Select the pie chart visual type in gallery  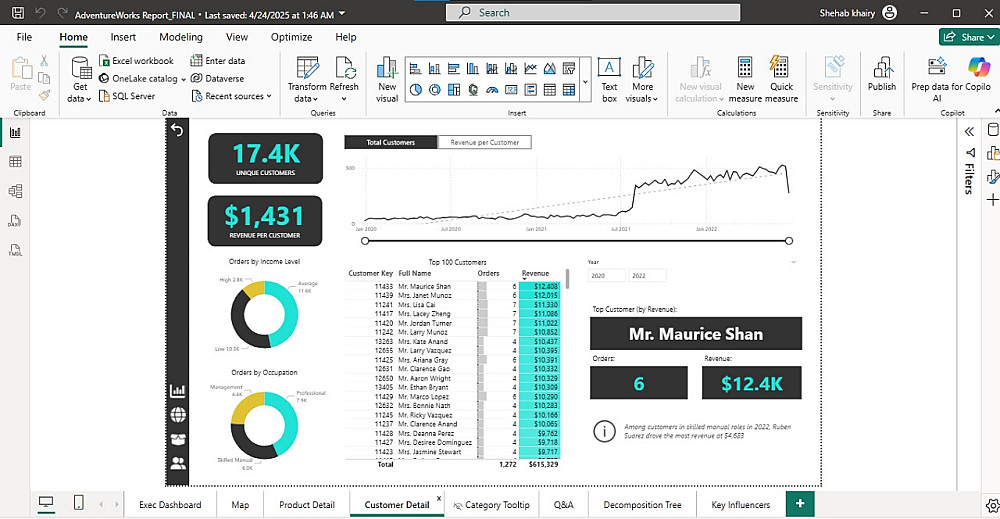pos(415,90)
